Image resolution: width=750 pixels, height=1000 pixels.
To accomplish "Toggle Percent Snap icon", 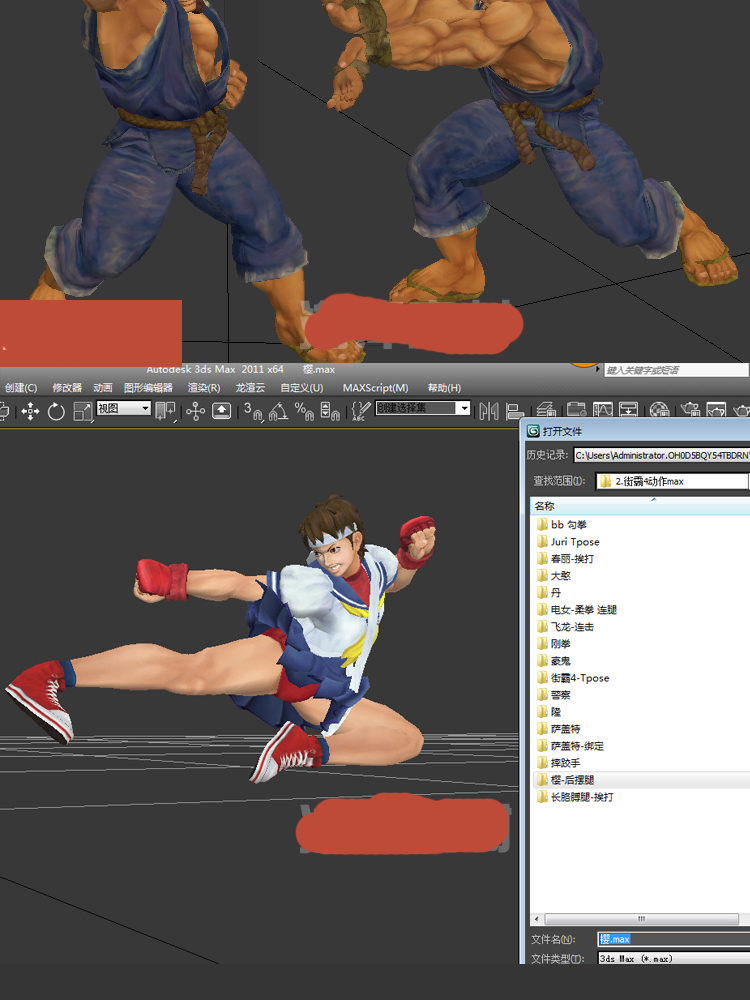I will pos(304,411).
